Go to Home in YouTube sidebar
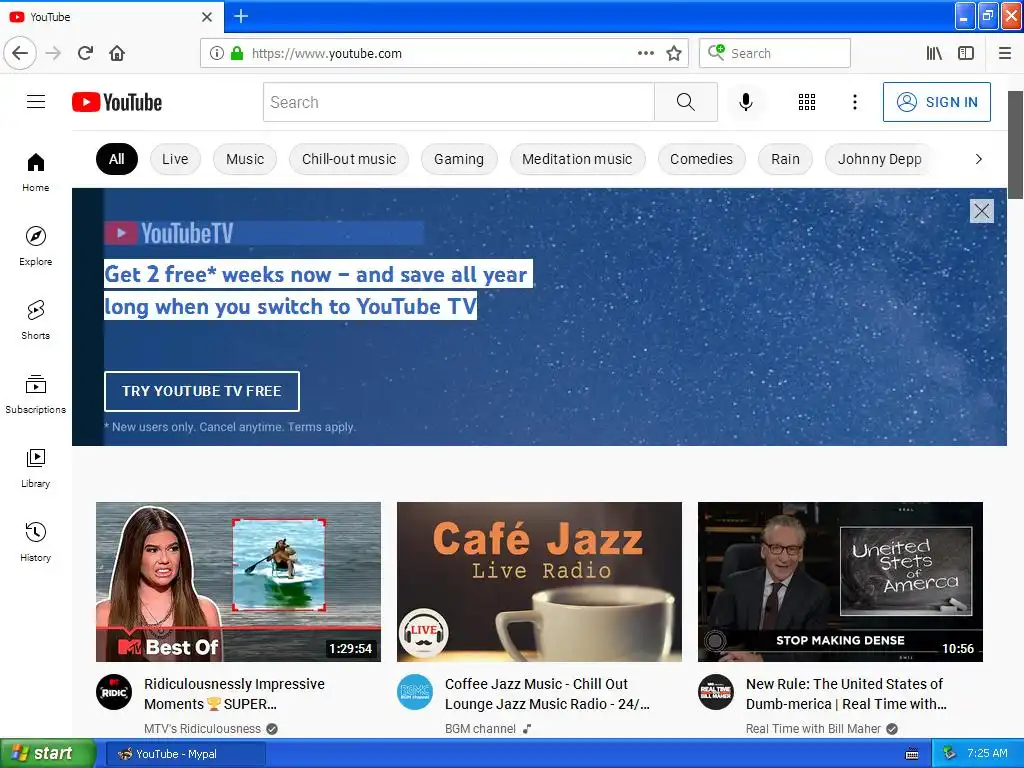This screenshot has width=1024, height=768. 35,172
